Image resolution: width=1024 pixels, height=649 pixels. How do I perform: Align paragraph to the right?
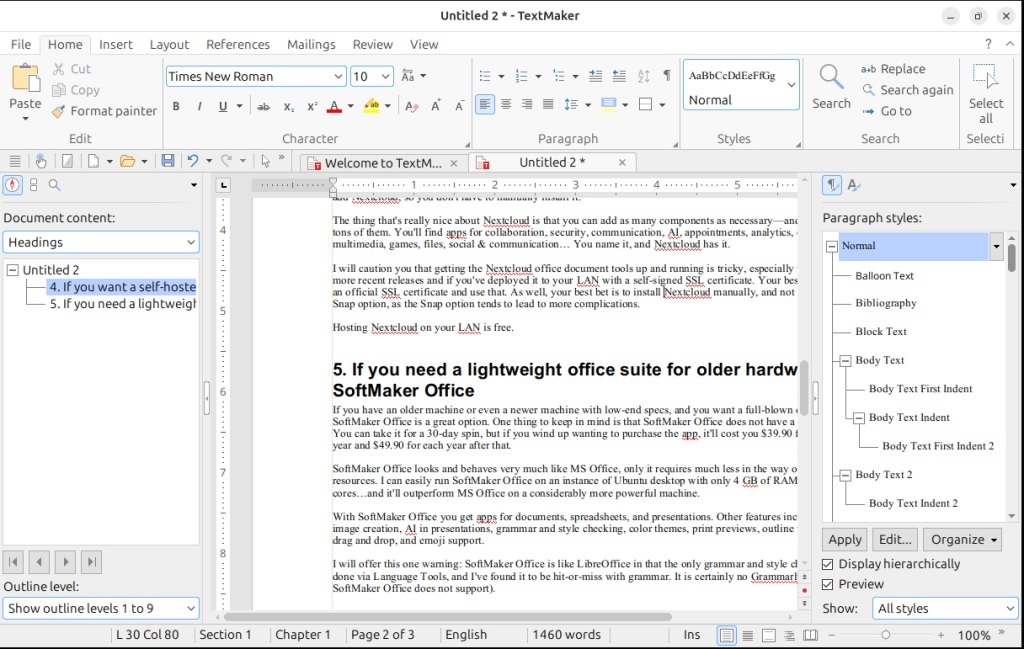pos(527,104)
